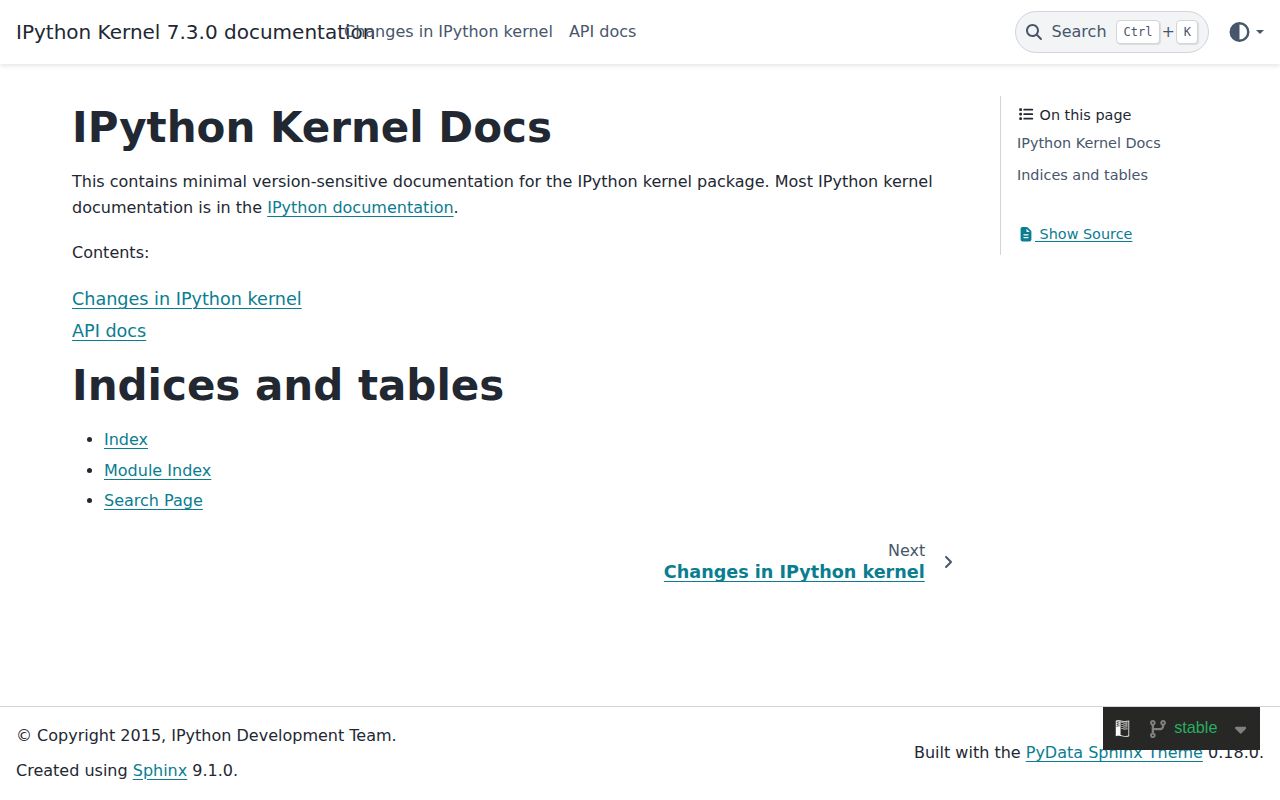Open Changes in IPython kernel in Contents list
The width and height of the screenshot is (1280, 800).
click(x=186, y=299)
